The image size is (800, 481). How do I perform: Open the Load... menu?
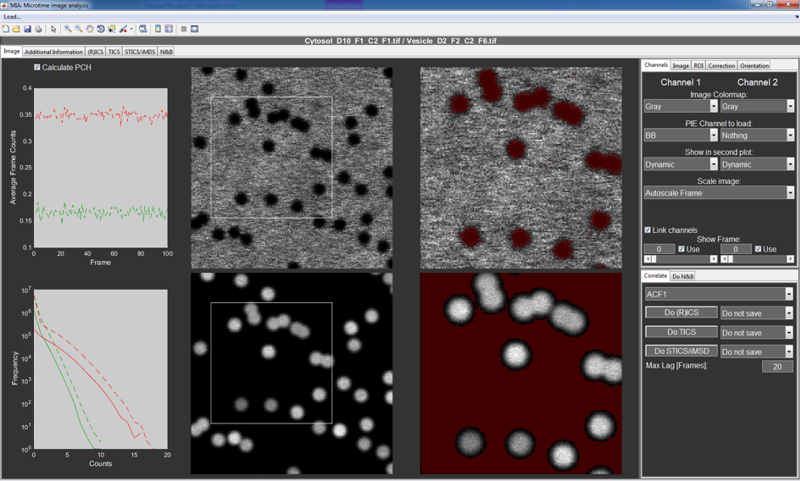click(13, 16)
